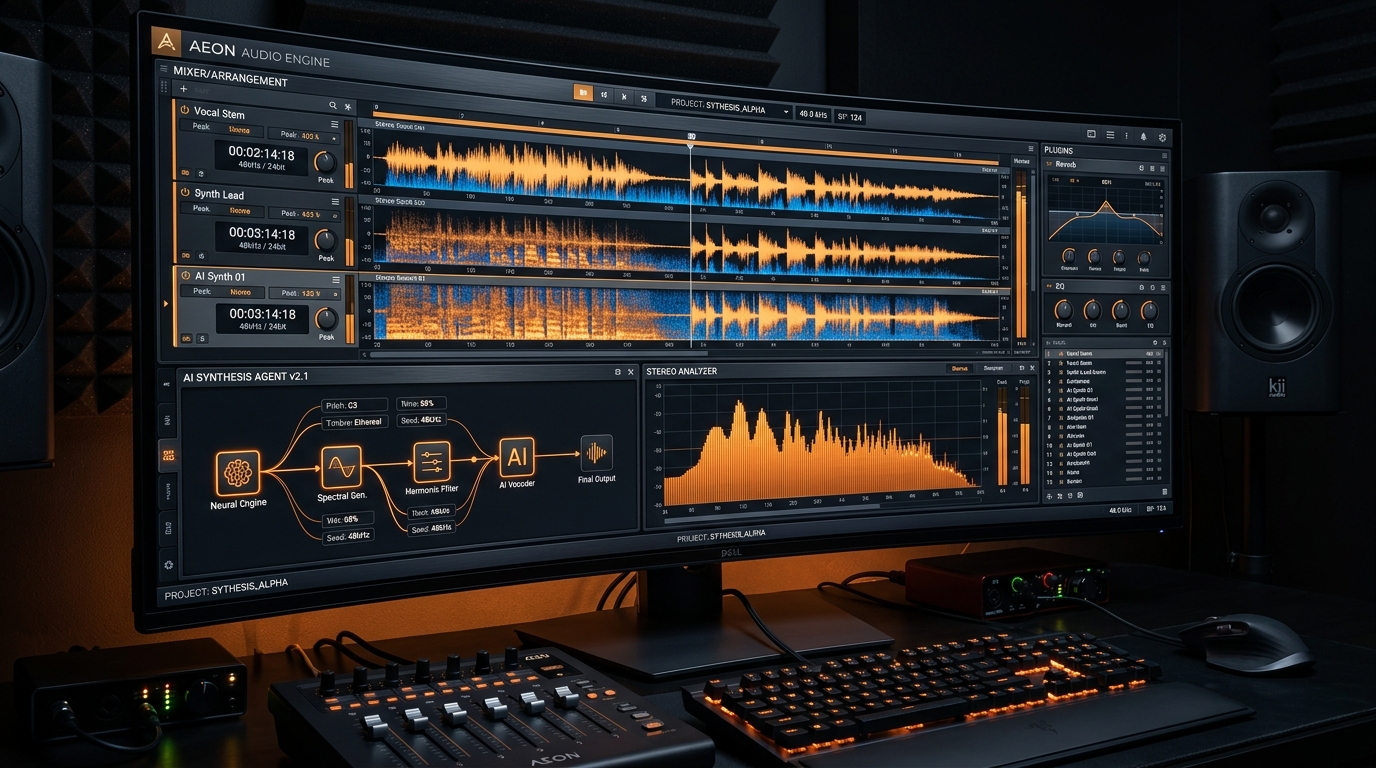The width and height of the screenshot is (1376, 768).
Task: Open notifications with the bell icon
Action: (x=1144, y=136)
